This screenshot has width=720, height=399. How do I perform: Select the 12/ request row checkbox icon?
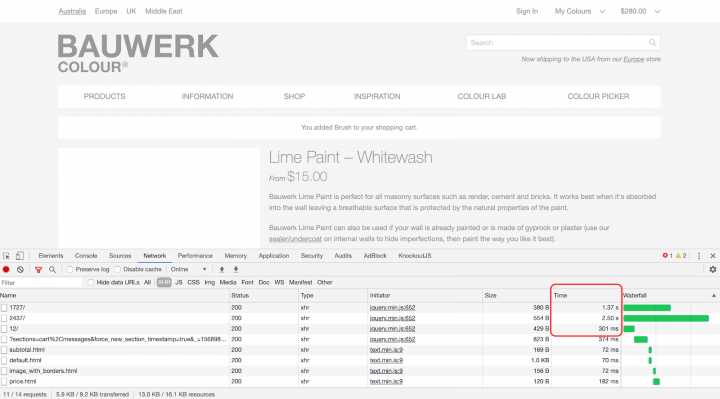(x=4, y=329)
